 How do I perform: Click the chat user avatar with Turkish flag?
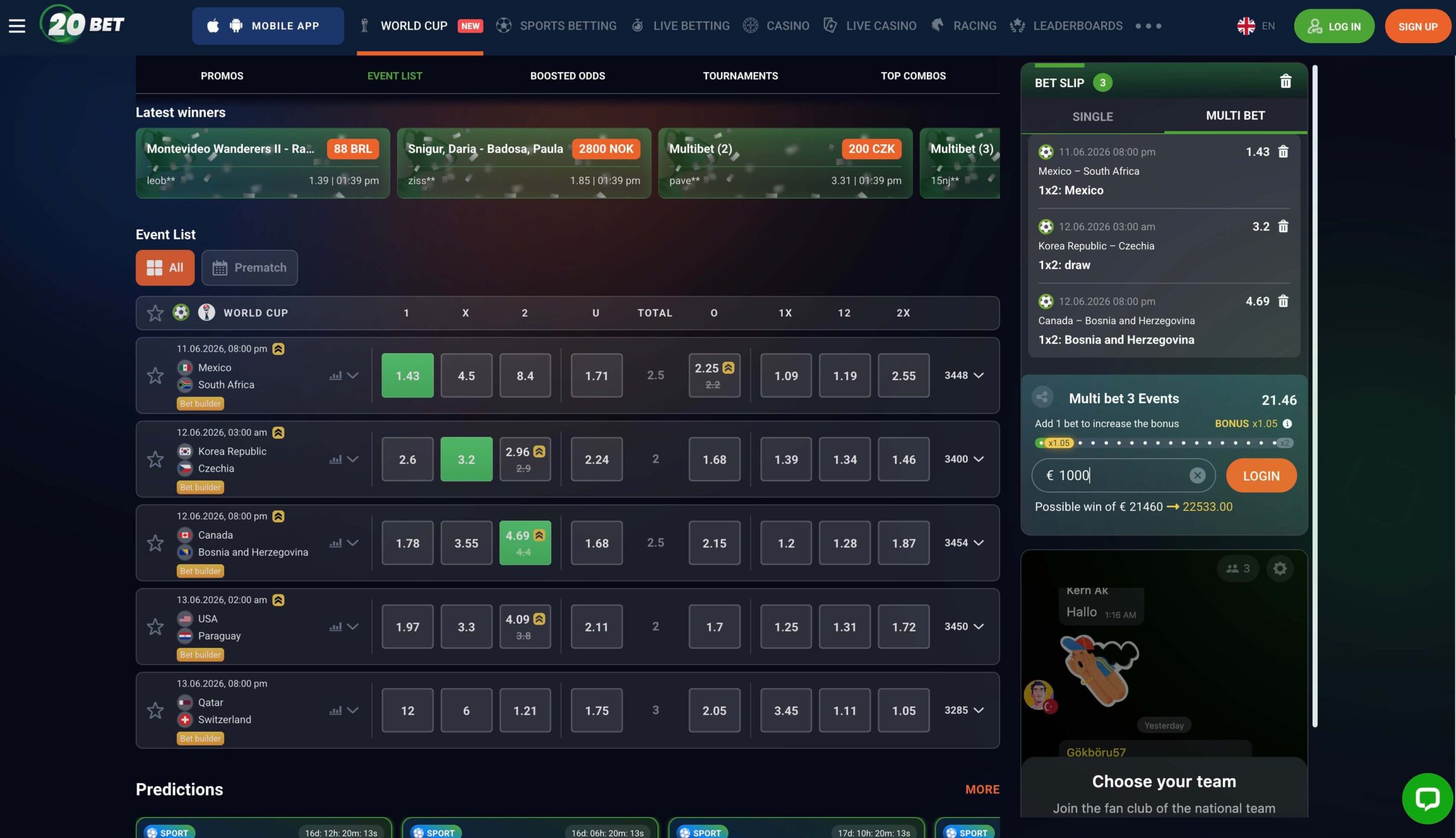coord(1039,695)
